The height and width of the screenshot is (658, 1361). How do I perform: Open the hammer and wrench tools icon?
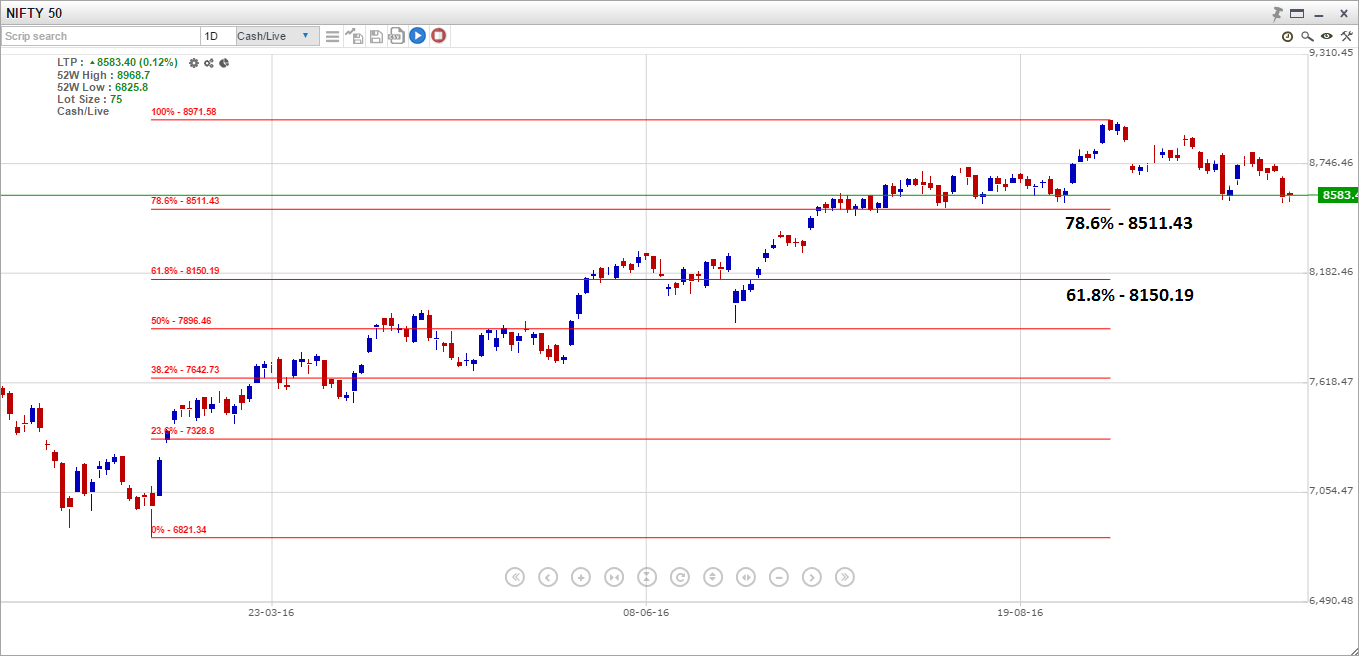point(1346,36)
